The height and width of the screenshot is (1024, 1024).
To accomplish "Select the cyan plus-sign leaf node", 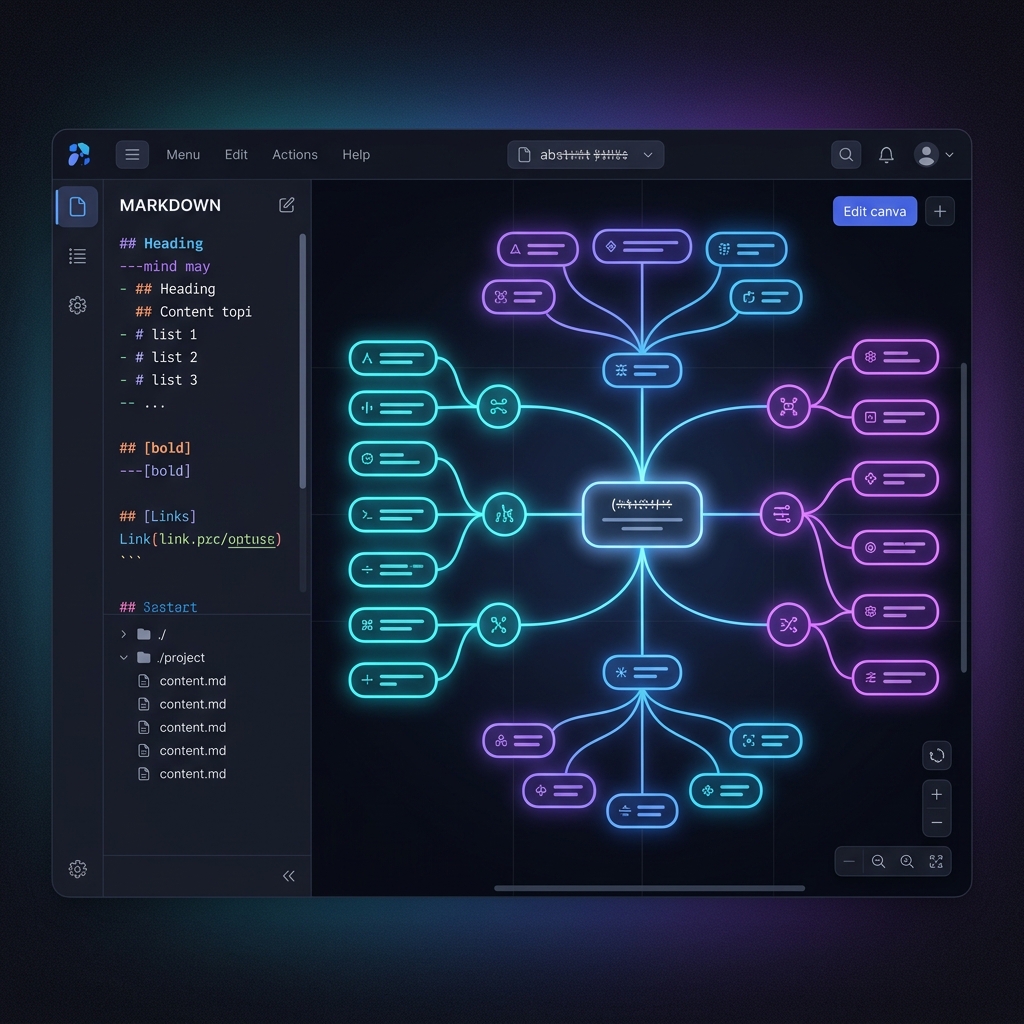I will click(x=393, y=680).
